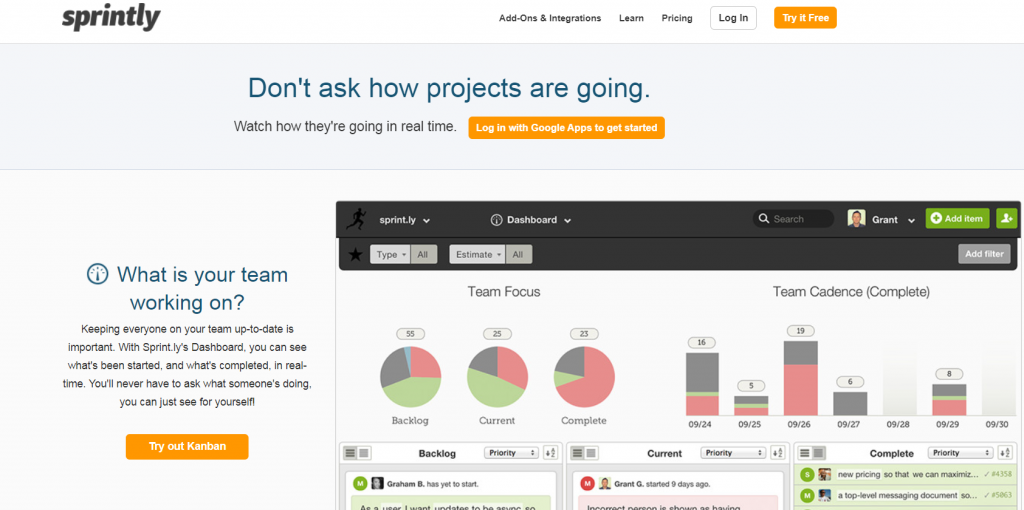
Task: Click the 25 count badge above Current
Action: [497, 334]
